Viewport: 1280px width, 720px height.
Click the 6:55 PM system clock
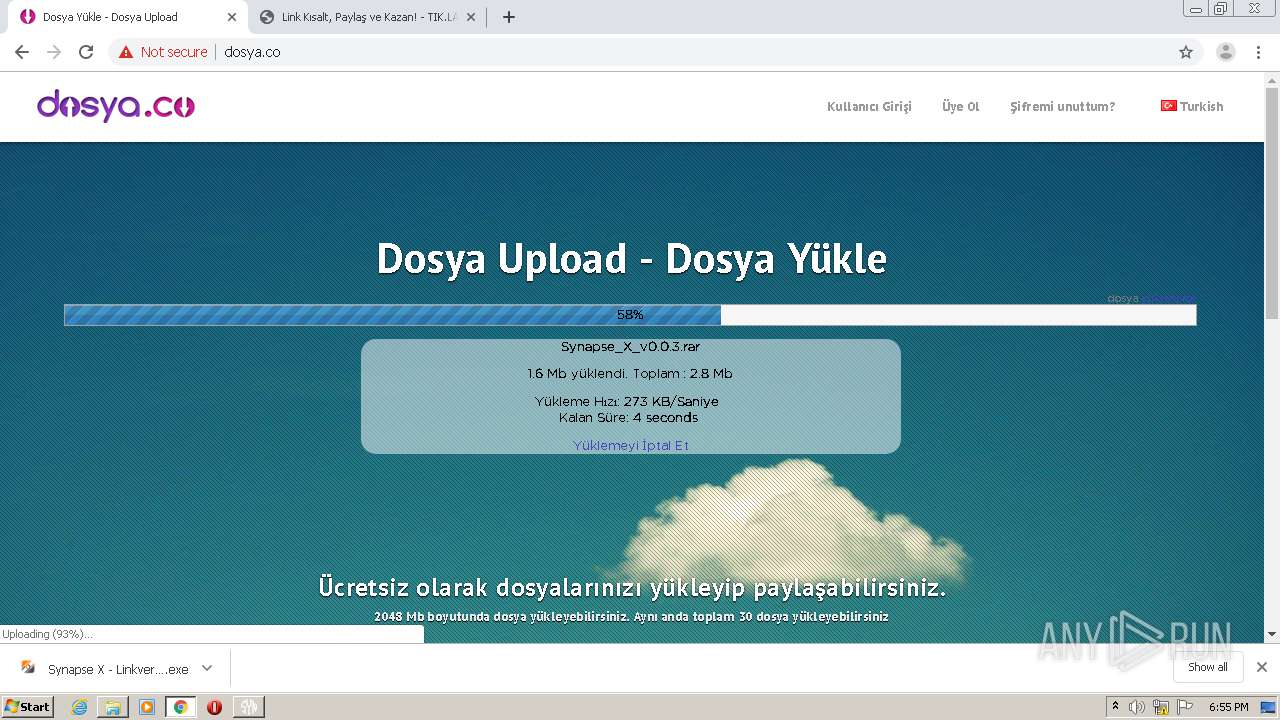pos(1228,707)
